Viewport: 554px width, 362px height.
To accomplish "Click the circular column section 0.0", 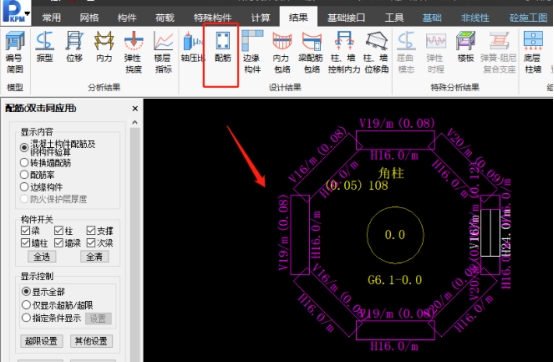I will click(x=395, y=235).
